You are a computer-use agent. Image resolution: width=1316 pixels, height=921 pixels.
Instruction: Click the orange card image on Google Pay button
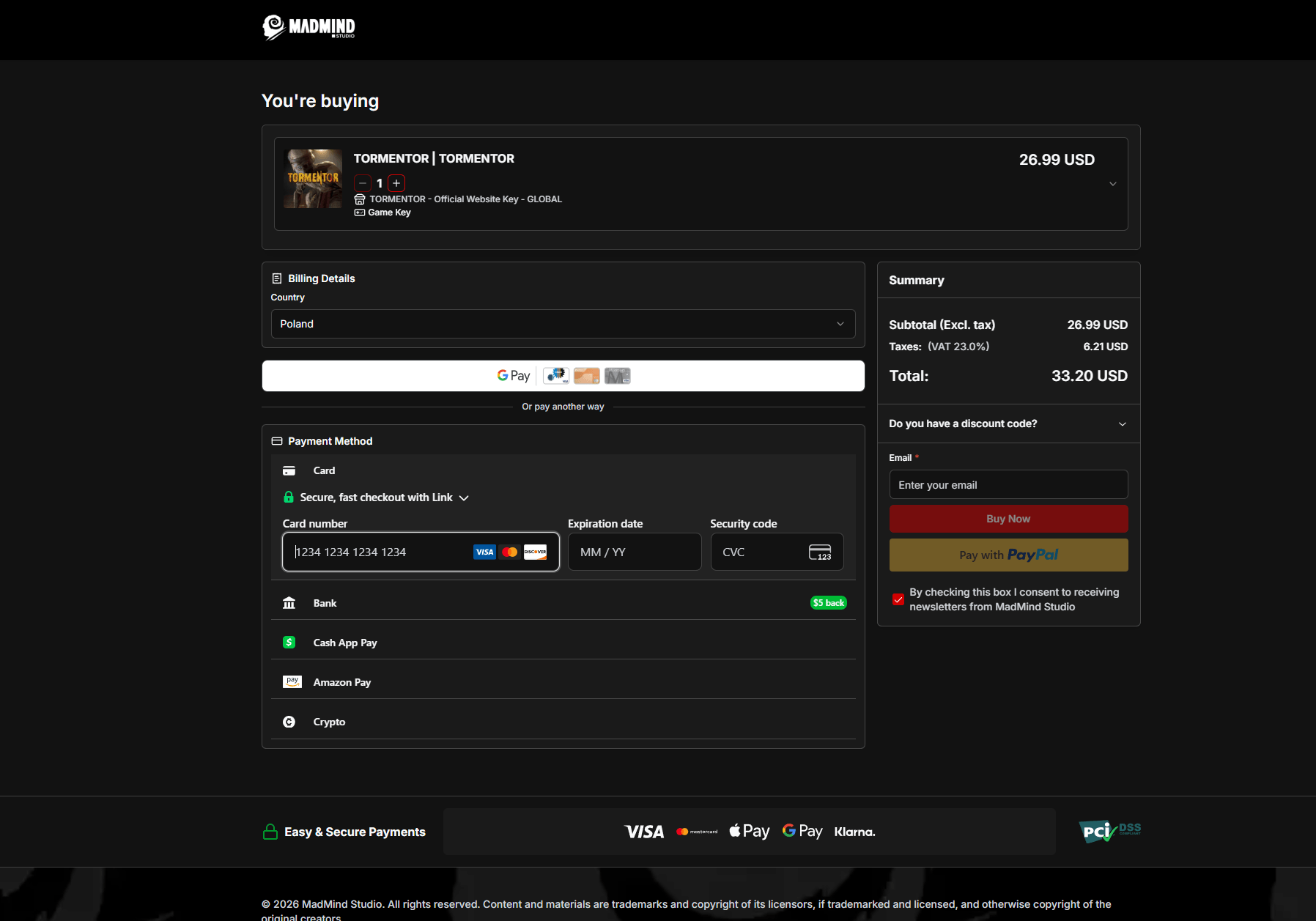[587, 376]
